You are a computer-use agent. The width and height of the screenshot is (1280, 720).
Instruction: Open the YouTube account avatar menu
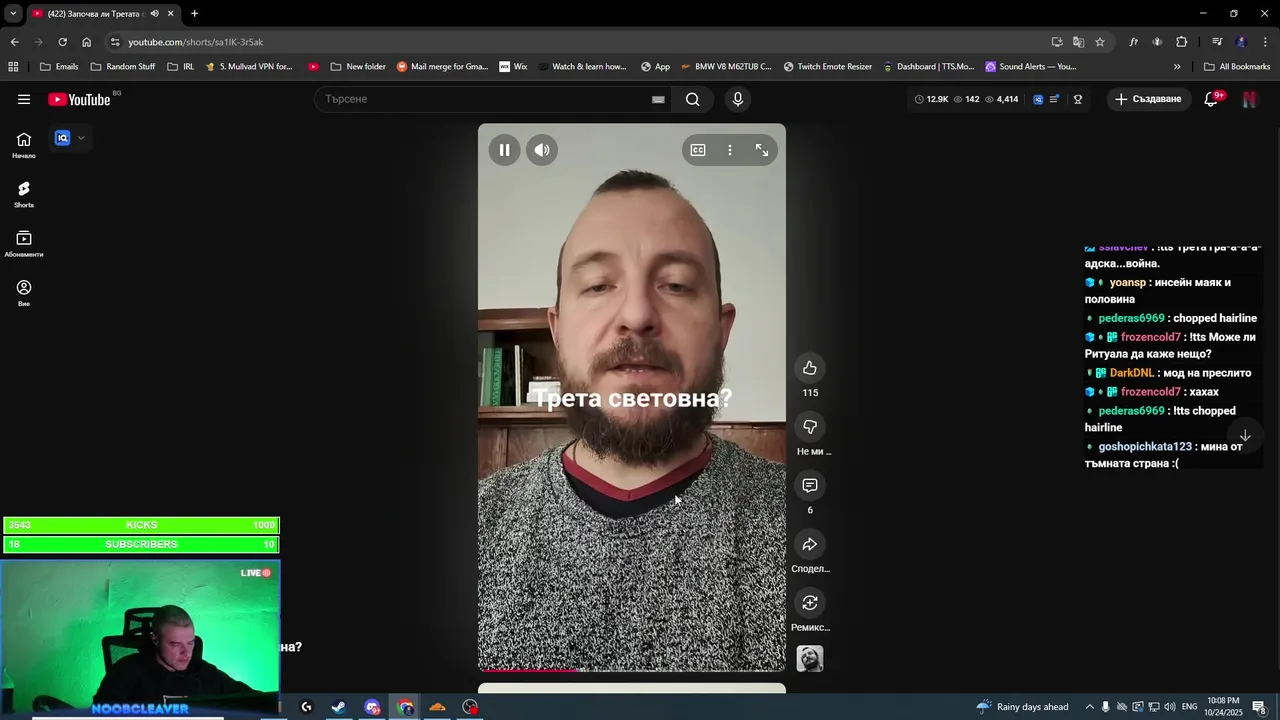1249,99
